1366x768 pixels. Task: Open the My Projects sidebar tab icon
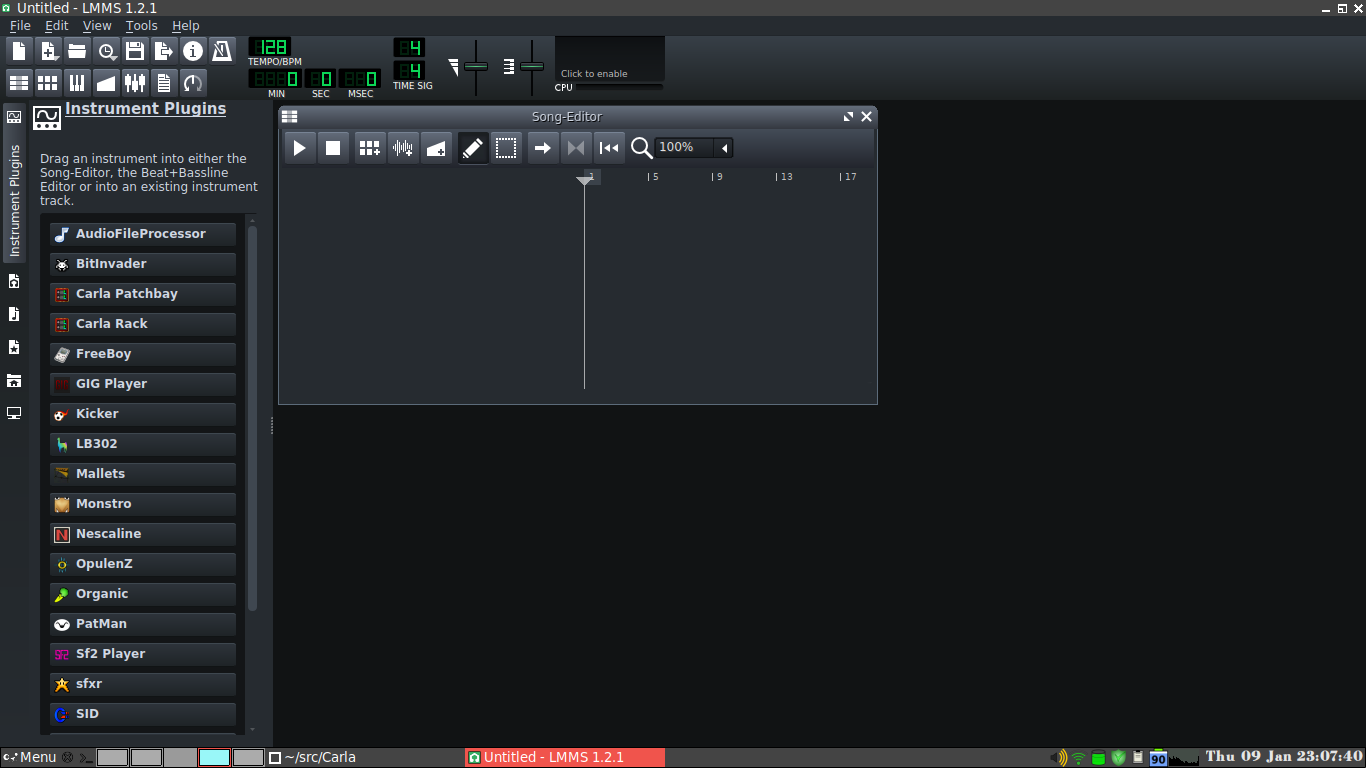coord(14,281)
